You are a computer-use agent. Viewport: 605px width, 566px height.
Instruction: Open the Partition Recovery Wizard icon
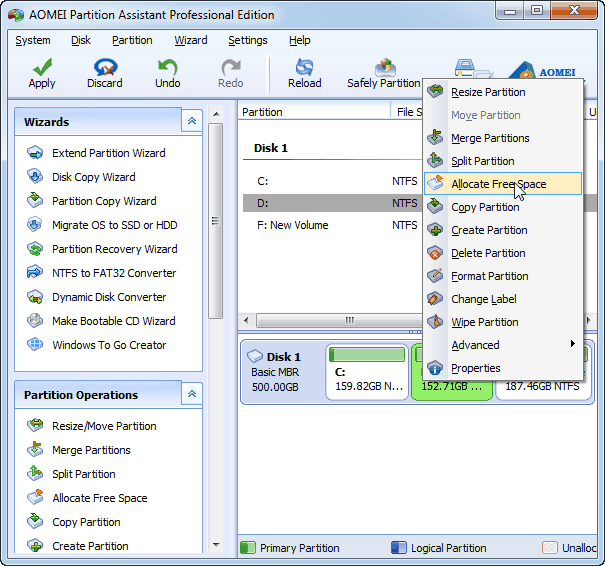point(35,249)
